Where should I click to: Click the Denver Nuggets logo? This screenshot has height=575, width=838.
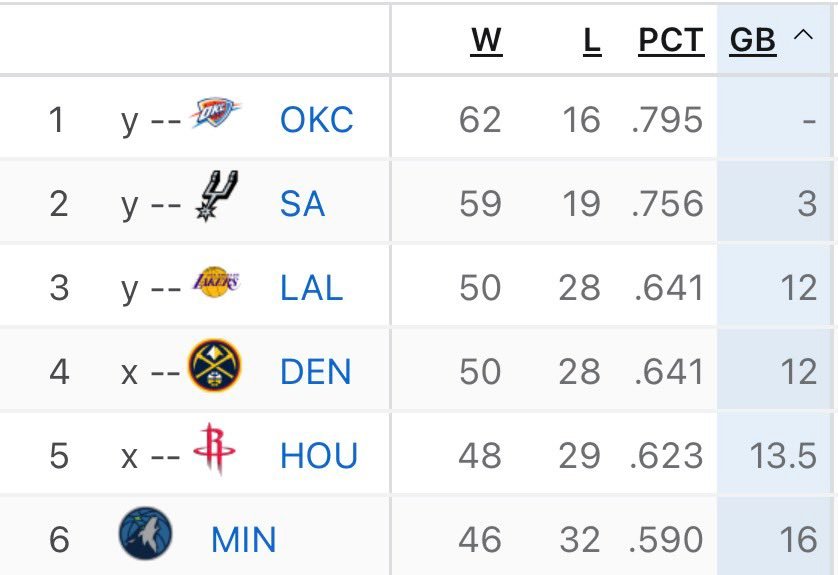pos(214,367)
